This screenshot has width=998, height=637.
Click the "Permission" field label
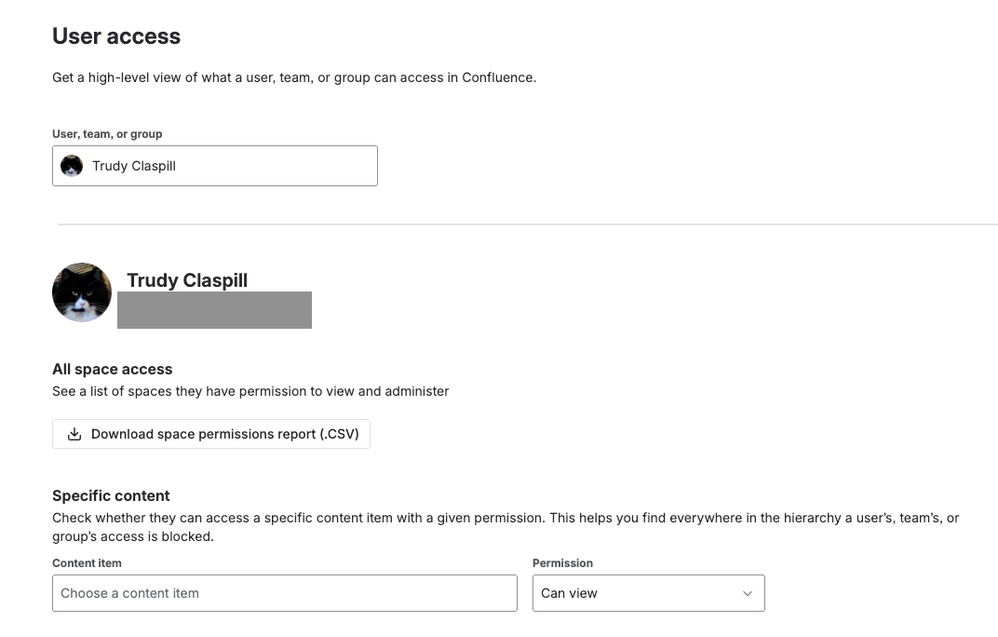pos(562,563)
